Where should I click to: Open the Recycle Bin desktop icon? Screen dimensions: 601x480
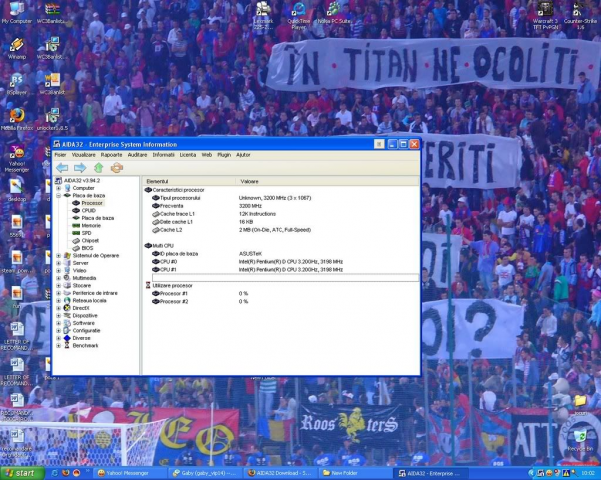point(580,440)
